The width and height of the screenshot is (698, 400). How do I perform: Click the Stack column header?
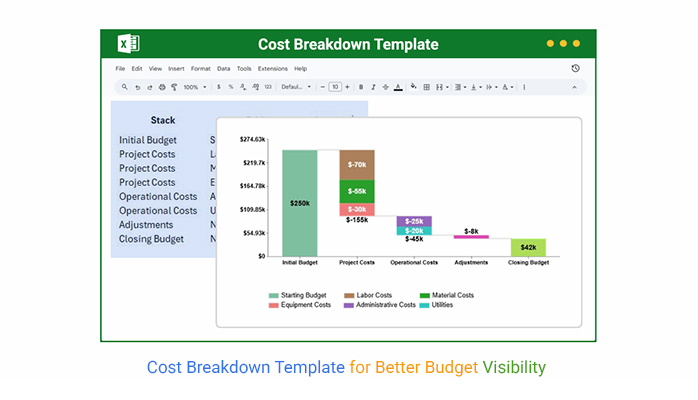click(x=162, y=120)
